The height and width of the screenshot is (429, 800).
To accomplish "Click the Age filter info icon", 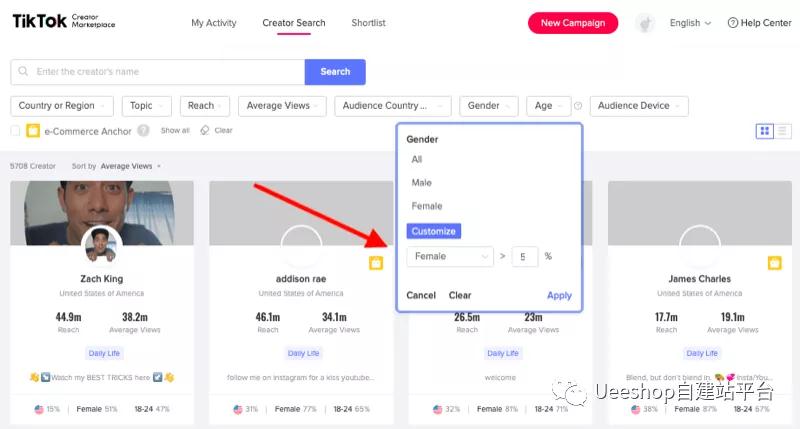I will [578, 106].
